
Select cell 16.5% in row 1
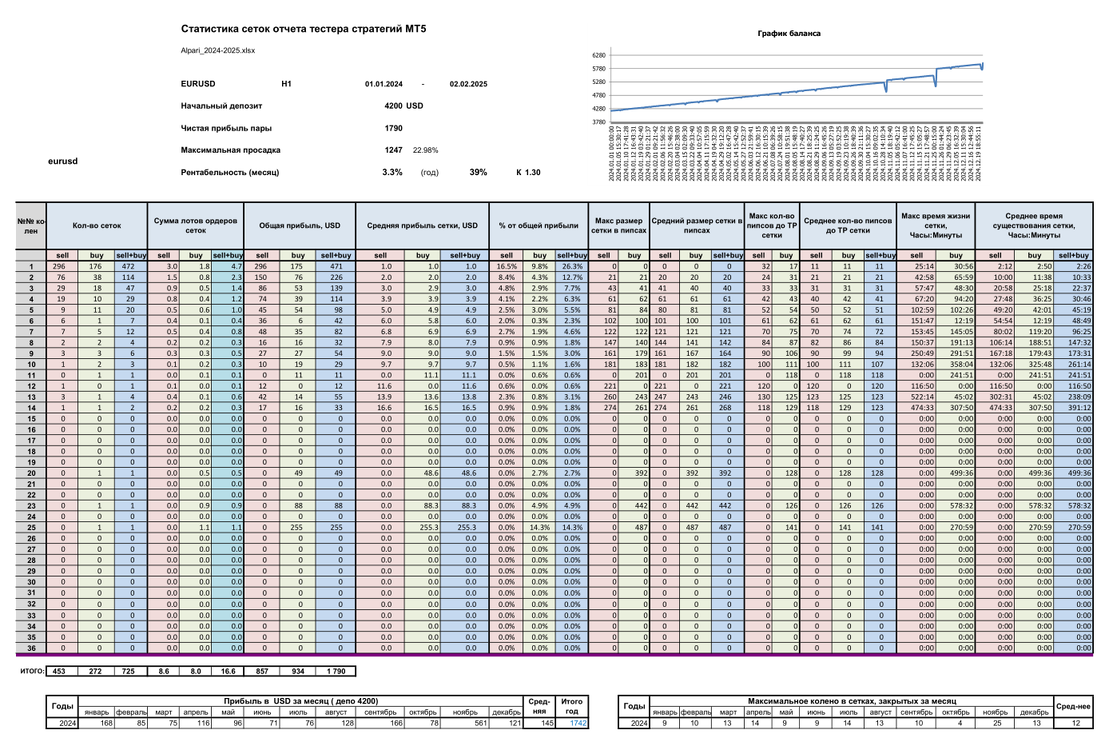[x=506, y=267]
